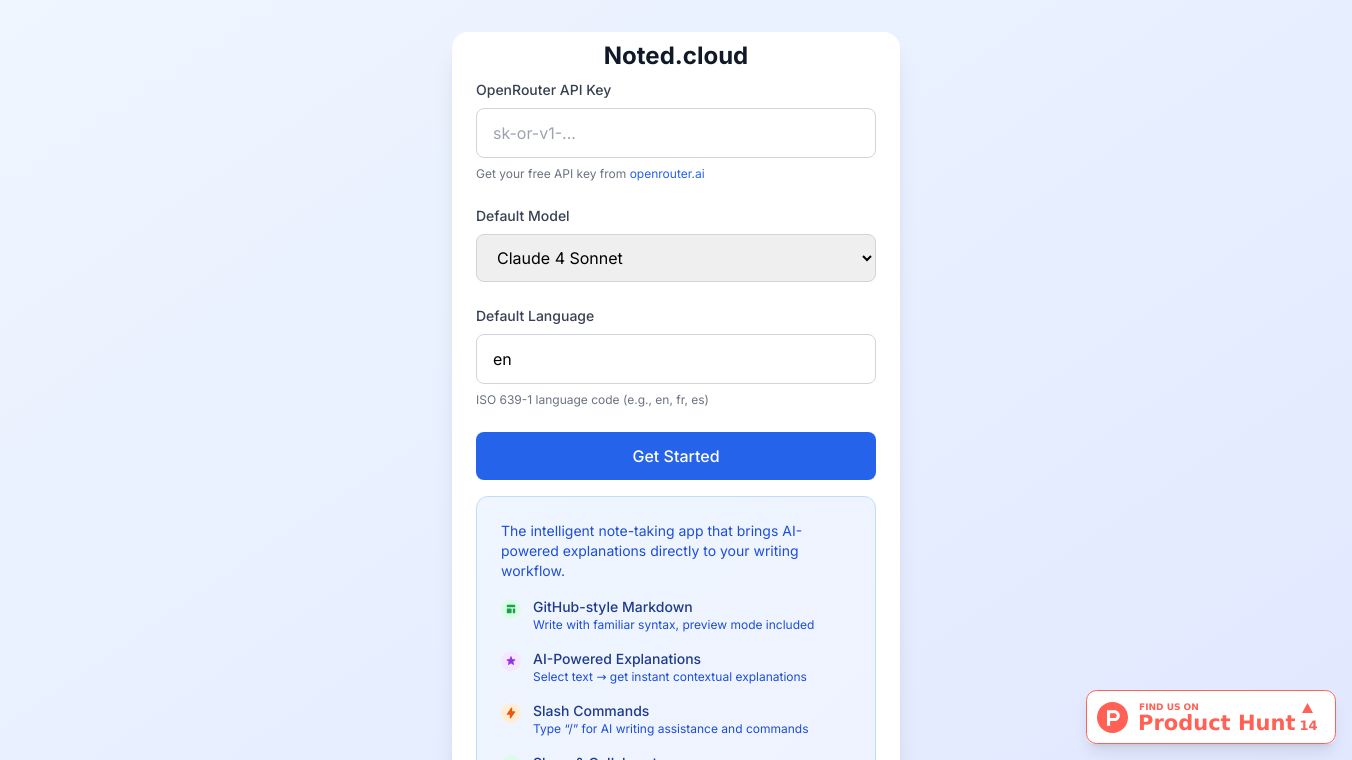Click the "Default Language" label
Screen dimensions: 1352x760
tap(535, 316)
